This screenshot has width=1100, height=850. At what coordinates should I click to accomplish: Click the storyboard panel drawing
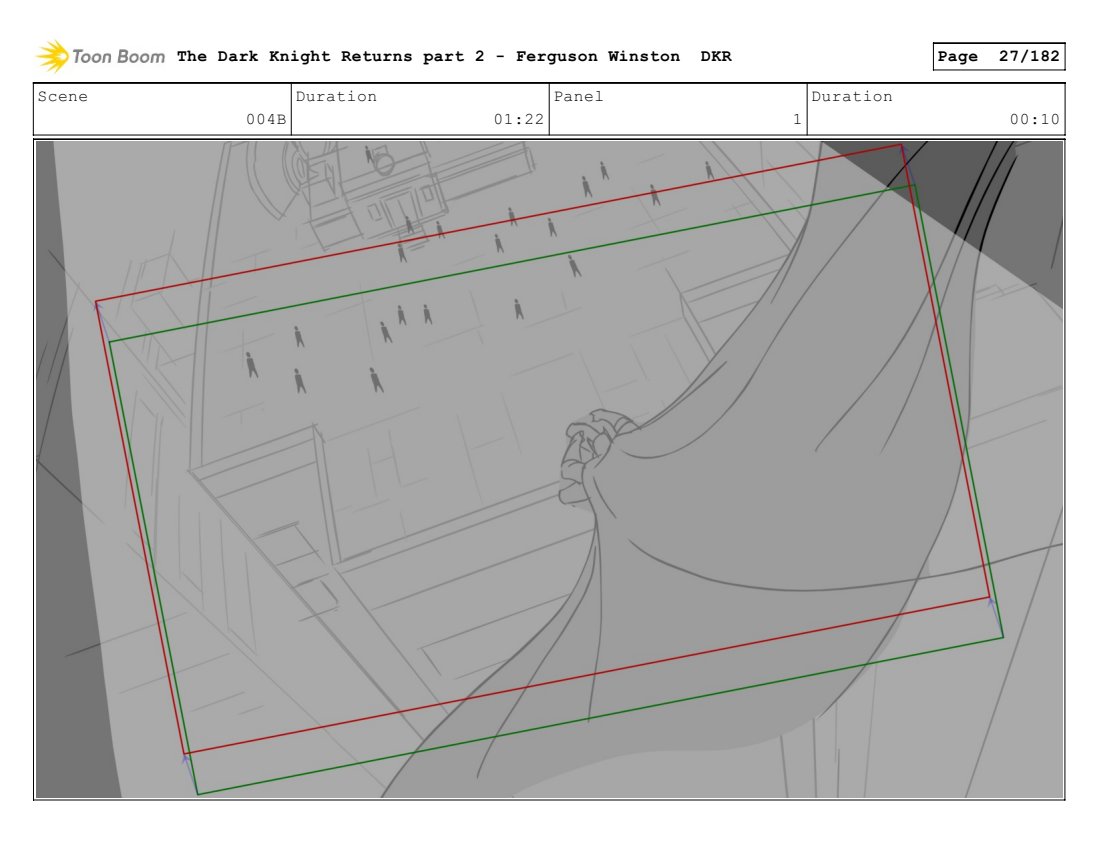point(549,469)
